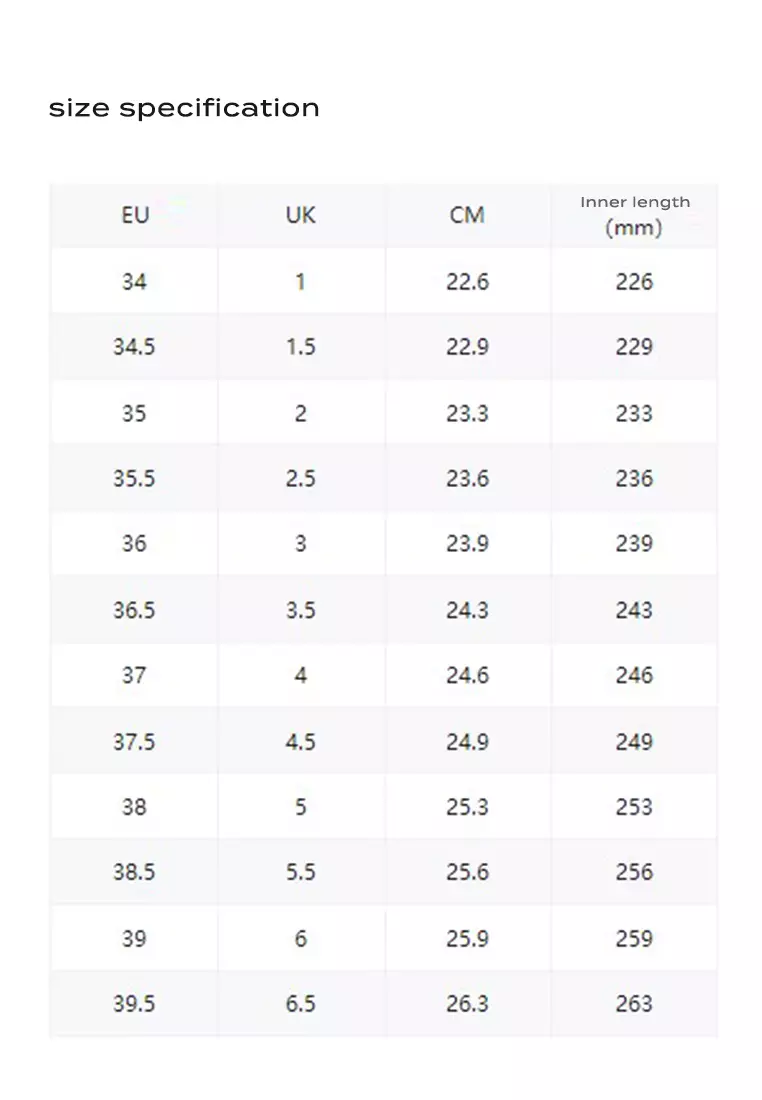Click the UK 5.5 size cell
Image resolution: width=762 pixels, height=1100 pixels.
click(300, 872)
